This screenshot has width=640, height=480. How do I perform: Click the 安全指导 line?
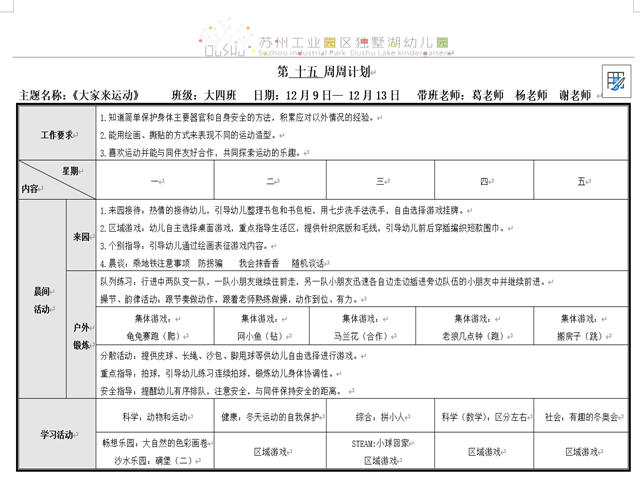coord(221,391)
